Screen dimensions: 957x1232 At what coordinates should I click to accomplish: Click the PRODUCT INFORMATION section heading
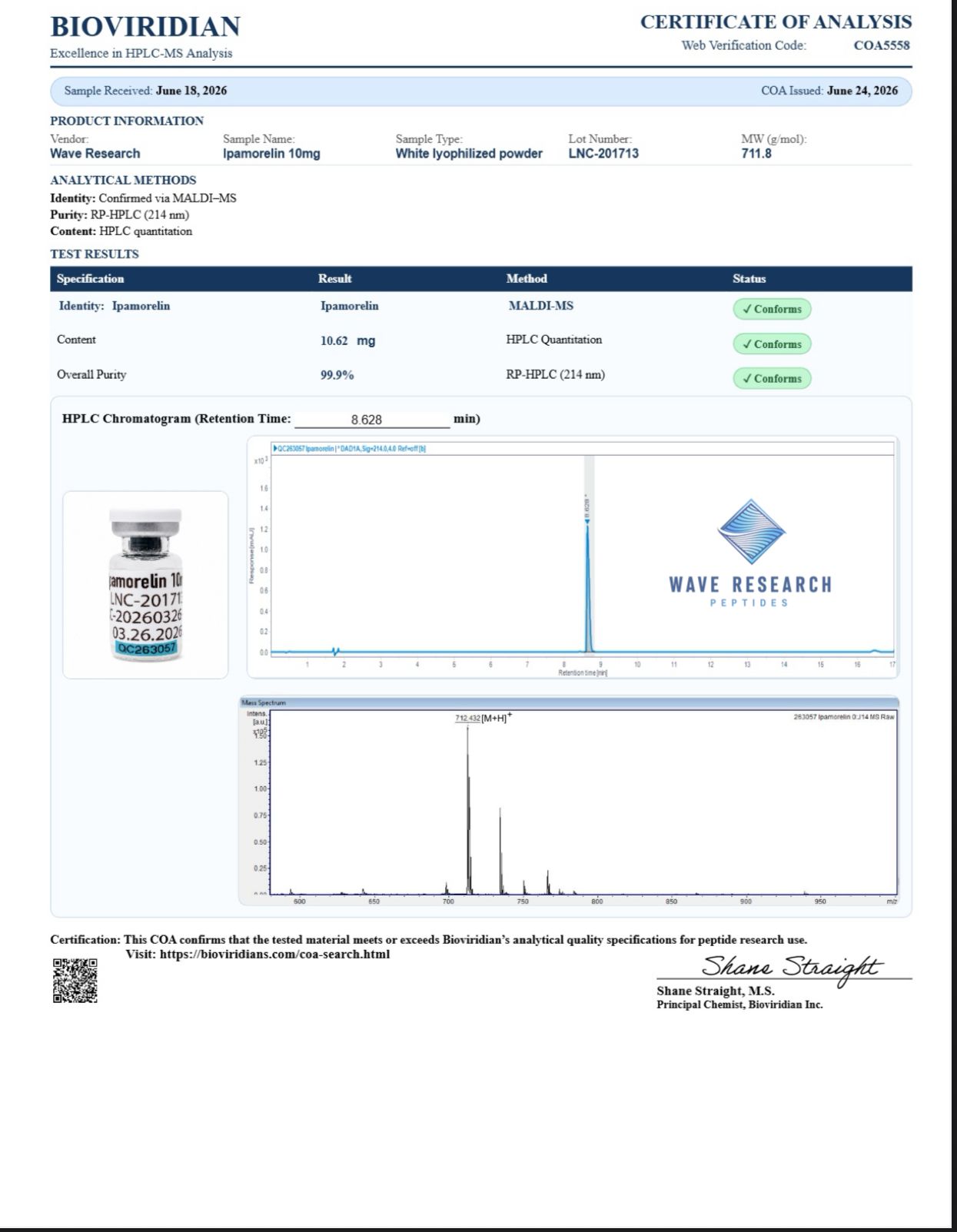coord(127,121)
